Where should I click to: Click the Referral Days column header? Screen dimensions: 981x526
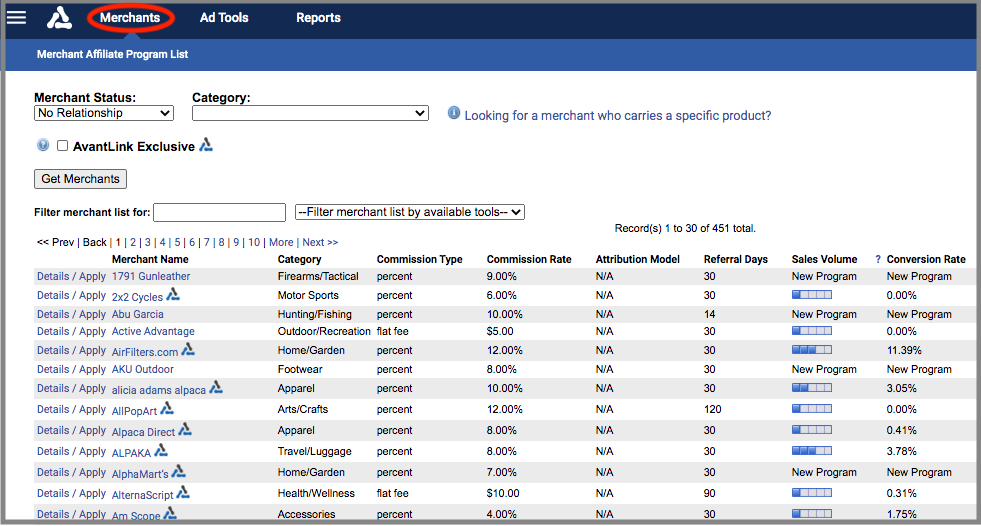click(x=736, y=259)
